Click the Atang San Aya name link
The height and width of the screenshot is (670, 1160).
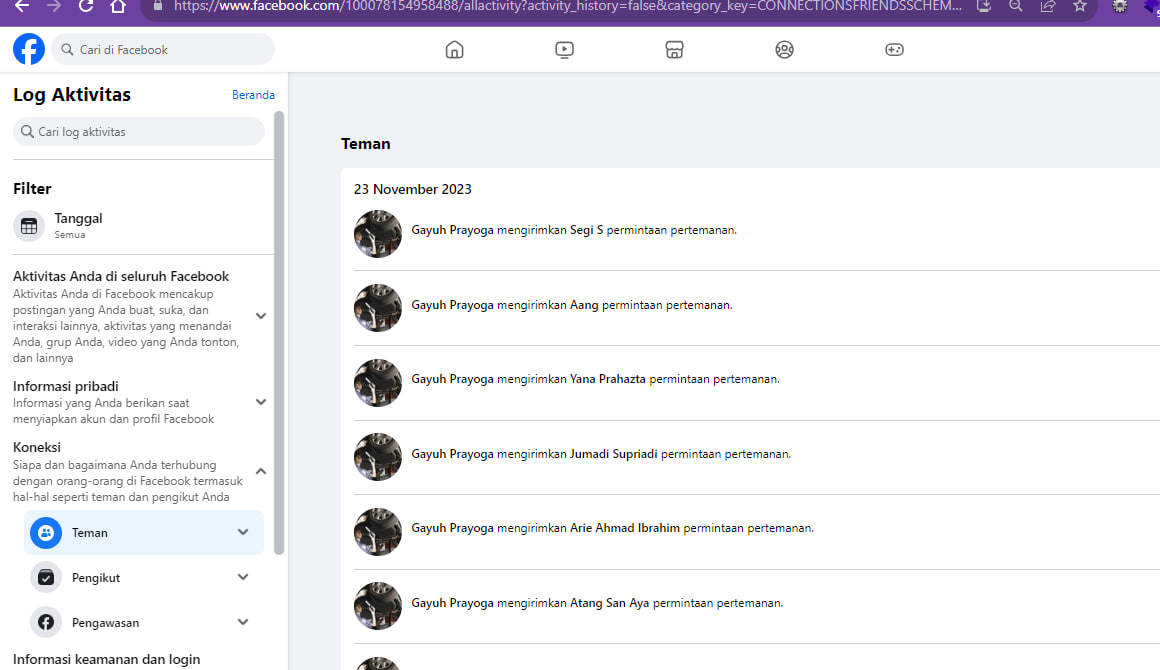tap(609, 603)
